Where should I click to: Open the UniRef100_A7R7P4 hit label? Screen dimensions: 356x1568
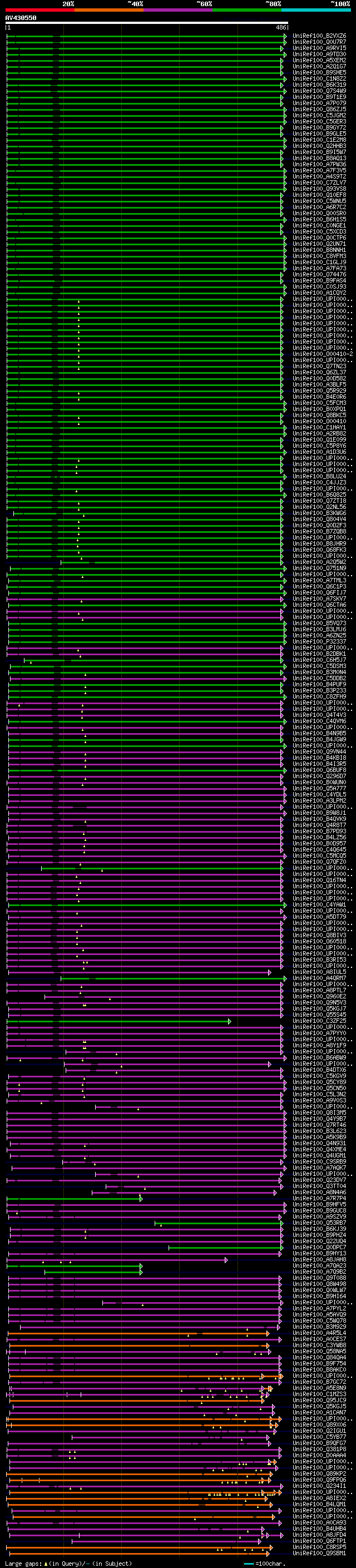(x=319, y=1199)
